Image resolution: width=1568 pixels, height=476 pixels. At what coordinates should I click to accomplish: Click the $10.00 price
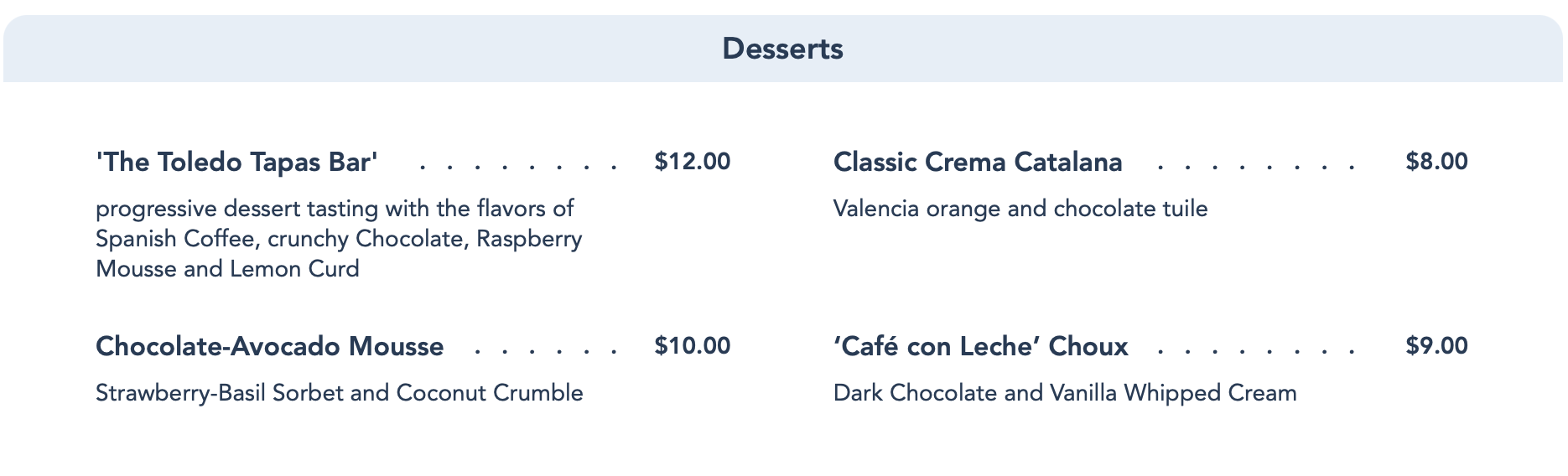coord(693,345)
